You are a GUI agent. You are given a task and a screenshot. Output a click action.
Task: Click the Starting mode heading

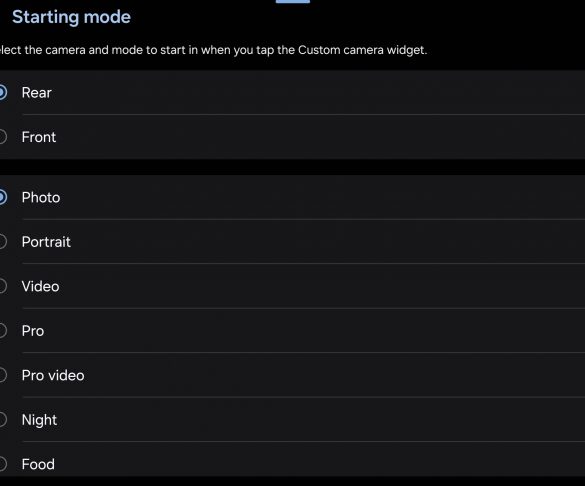click(x=71, y=17)
